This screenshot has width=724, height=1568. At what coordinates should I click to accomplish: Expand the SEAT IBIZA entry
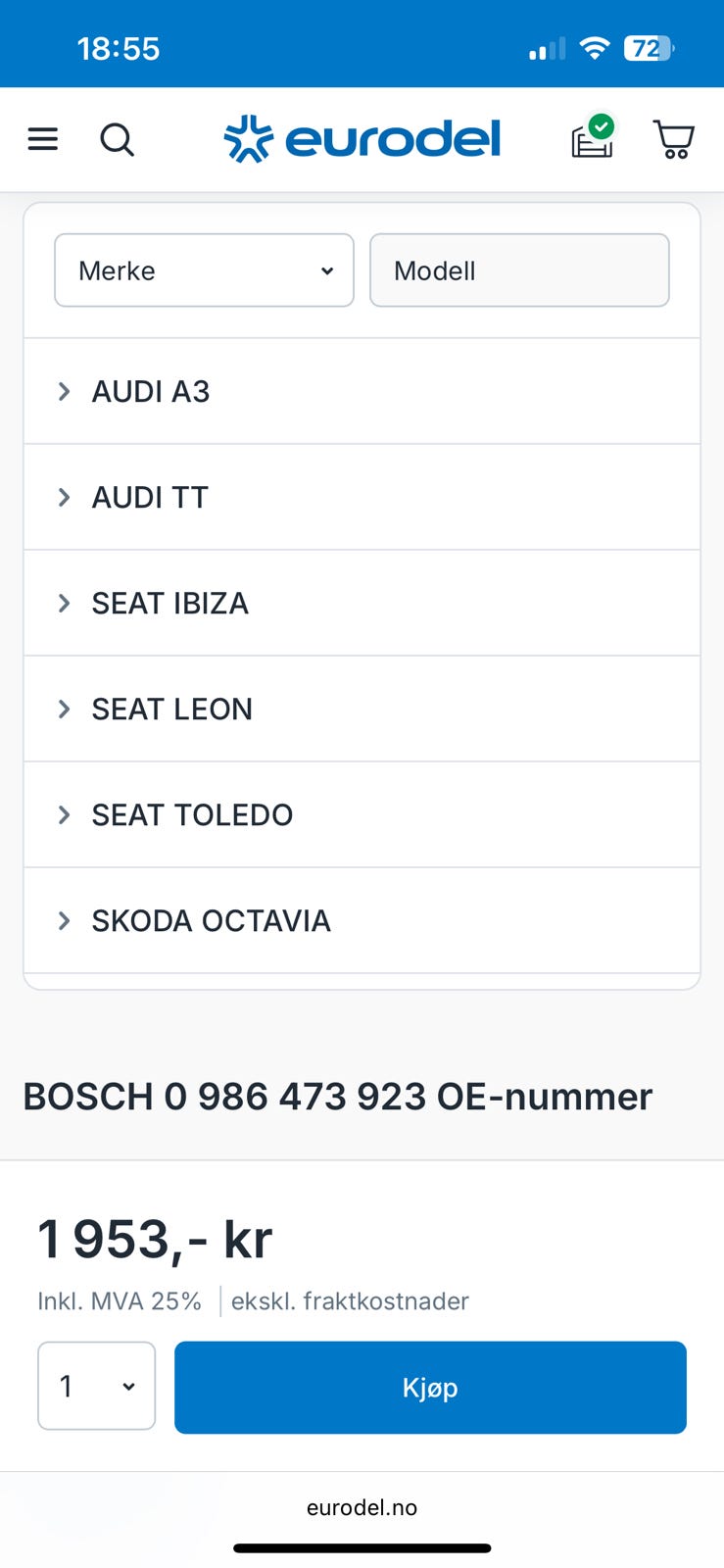[x=362, y=603]
